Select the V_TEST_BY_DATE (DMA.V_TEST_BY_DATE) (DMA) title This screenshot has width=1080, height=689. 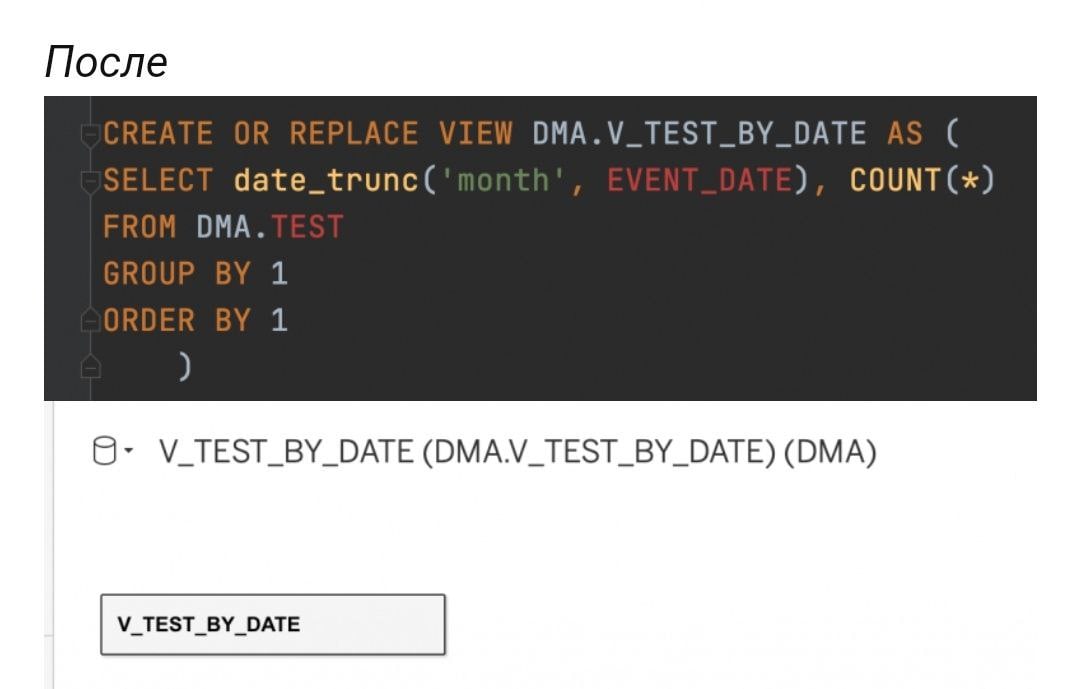point(517,453)
